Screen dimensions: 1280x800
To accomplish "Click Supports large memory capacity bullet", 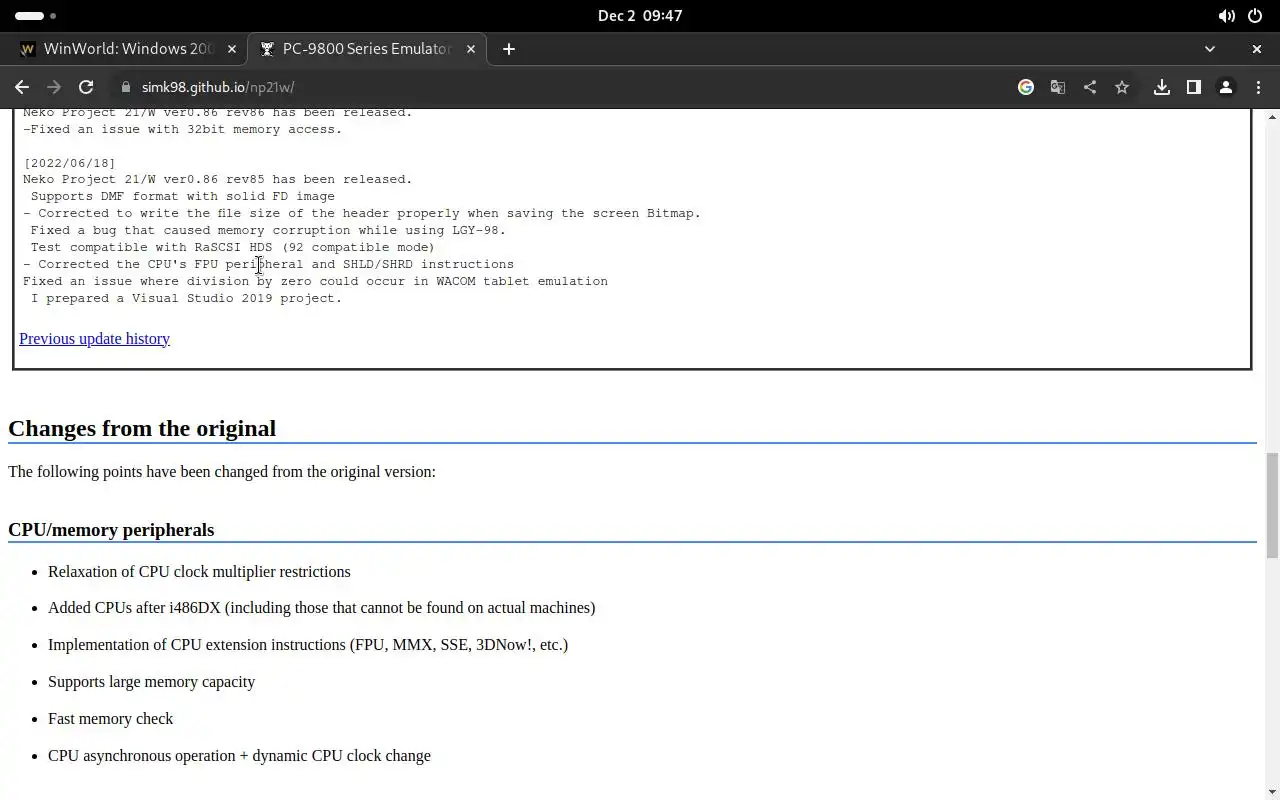I will tap(151, 682).
